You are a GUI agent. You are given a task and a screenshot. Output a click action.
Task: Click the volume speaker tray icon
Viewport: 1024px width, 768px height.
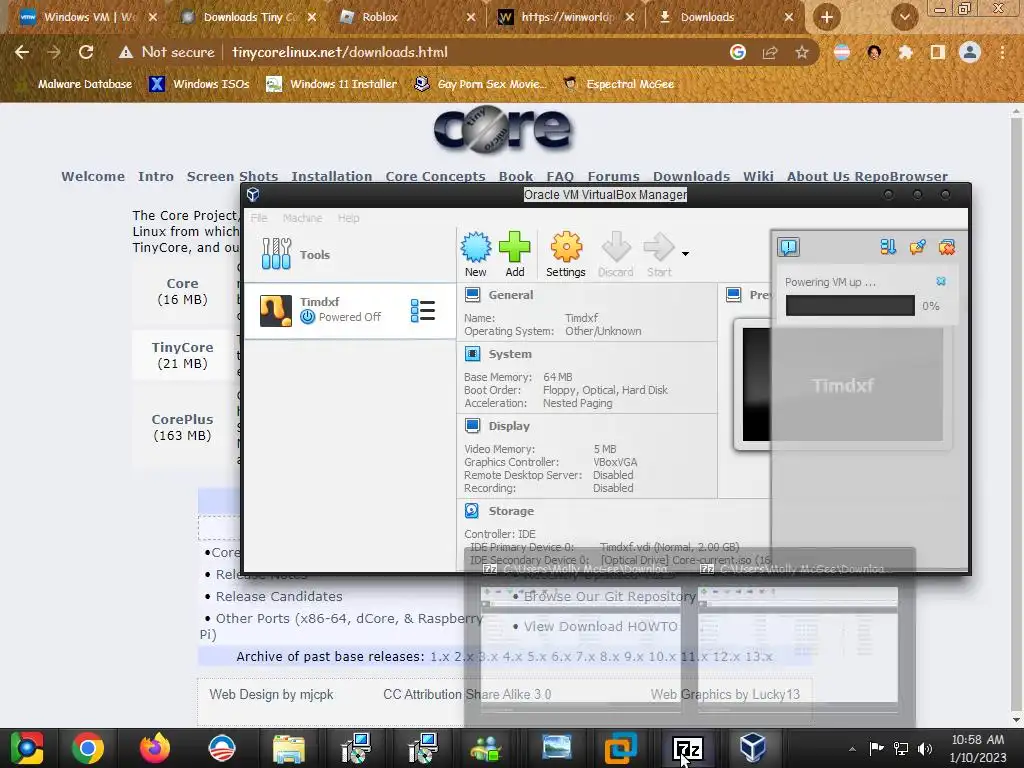coord(925,749)
